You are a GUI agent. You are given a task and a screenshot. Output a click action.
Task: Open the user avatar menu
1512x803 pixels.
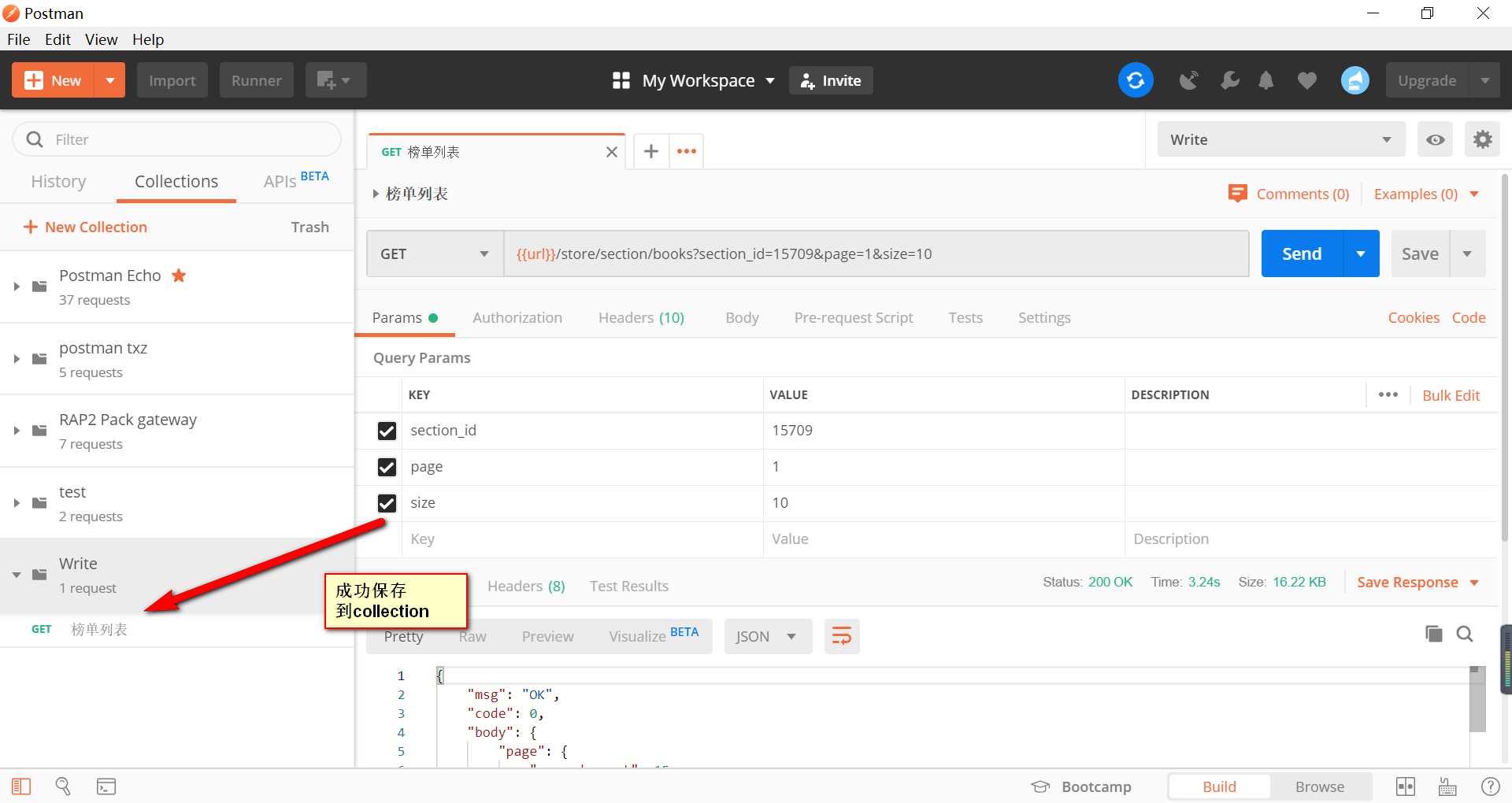coord(1355,80)
